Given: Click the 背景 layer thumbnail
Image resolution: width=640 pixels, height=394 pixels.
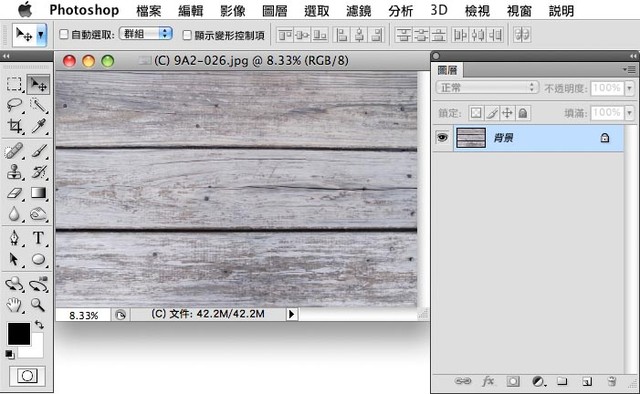Looking at the screenshot, I should click(x=471, y=138).
